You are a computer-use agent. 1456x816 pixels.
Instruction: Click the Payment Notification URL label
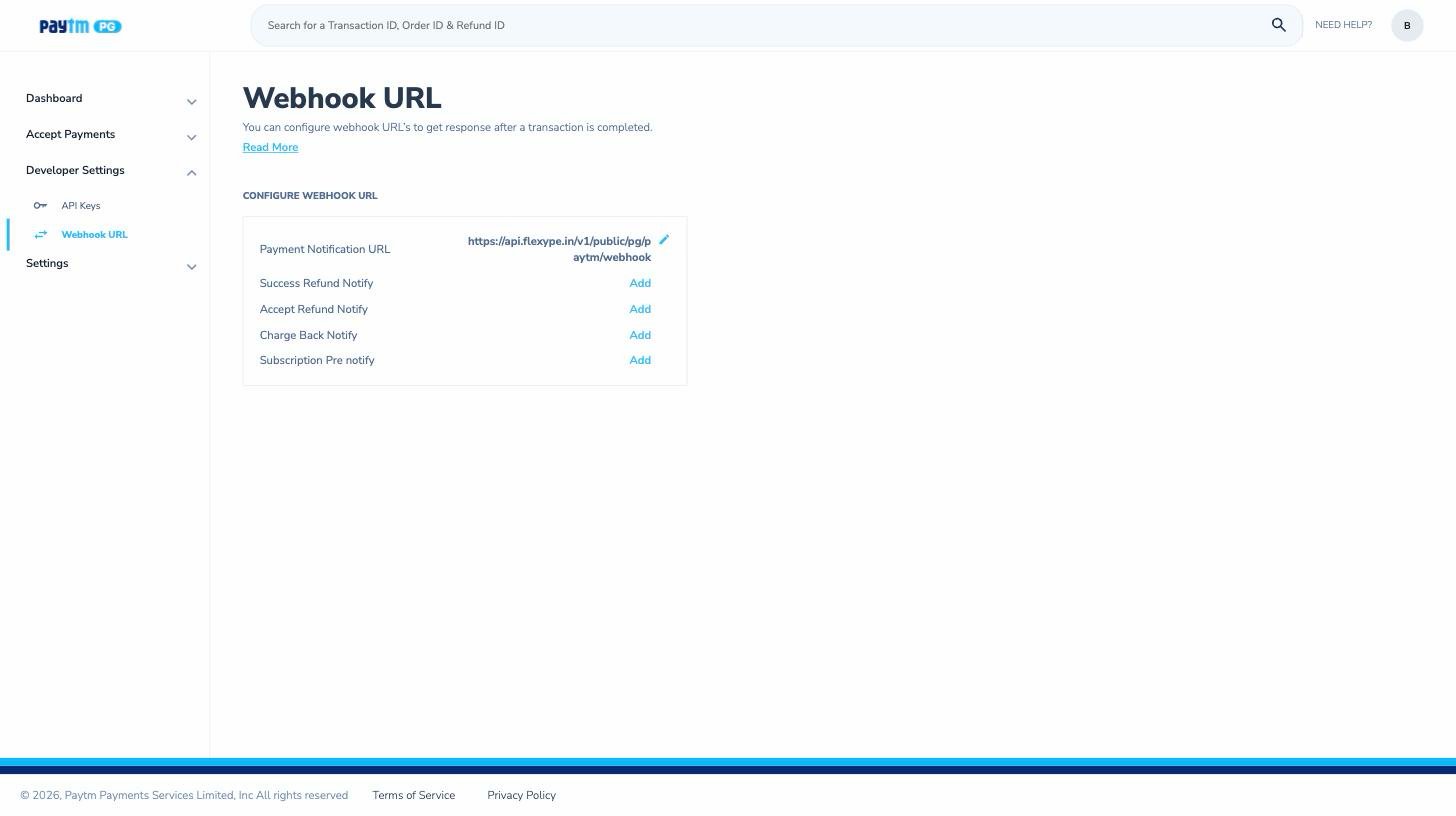[x=325, y=249]
